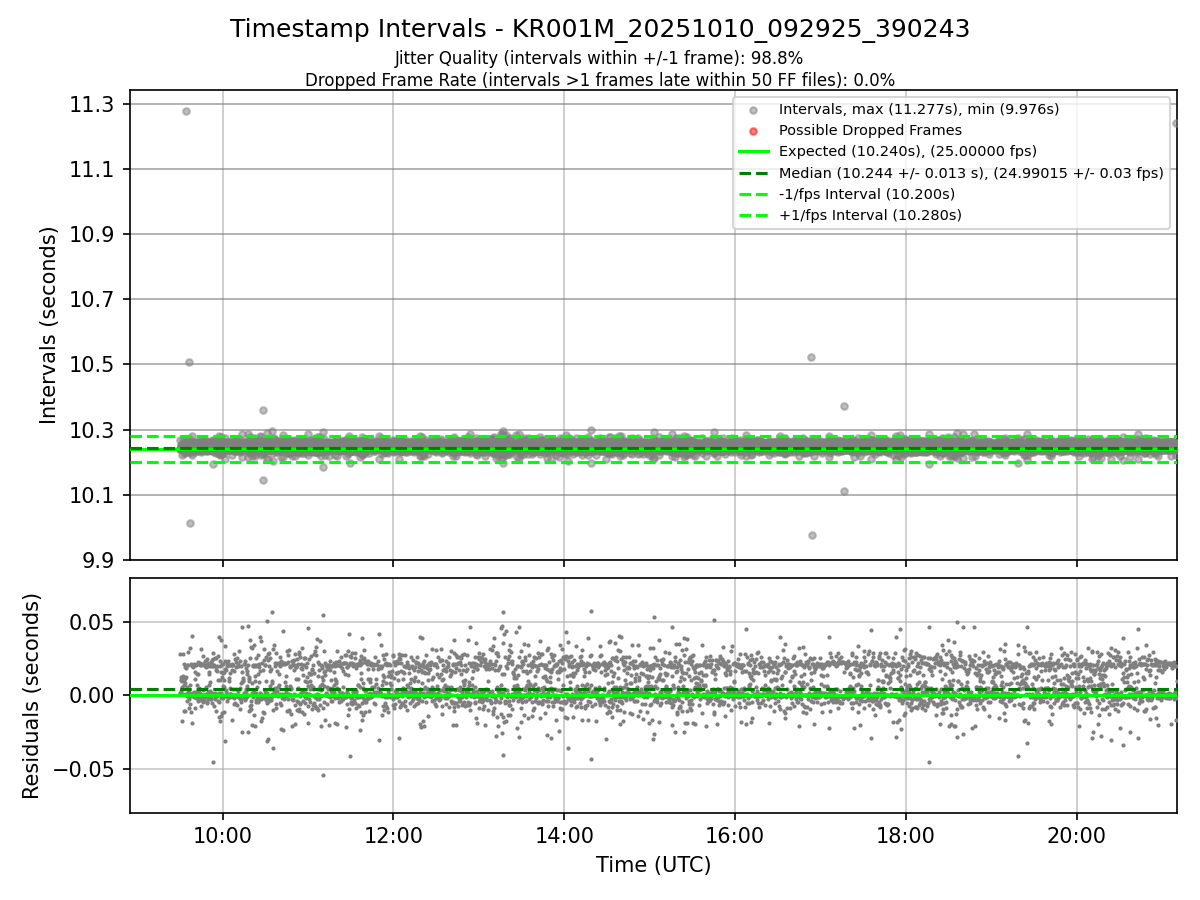Click the 10.1 y-axis tick label
The height and width of the screenshot is (900, 1200).
coord(94,495)
